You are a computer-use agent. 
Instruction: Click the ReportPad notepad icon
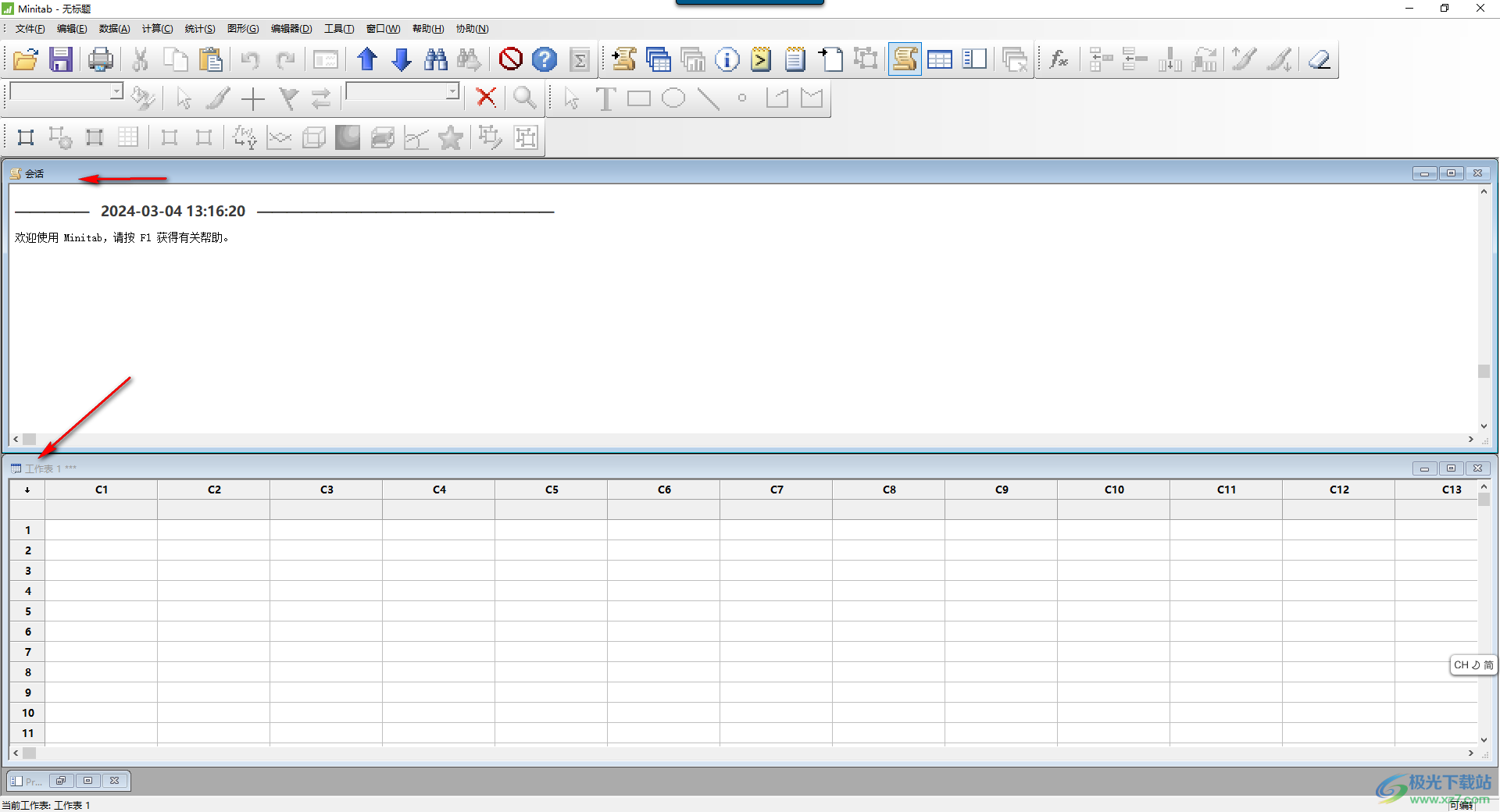tap(795, 59)
